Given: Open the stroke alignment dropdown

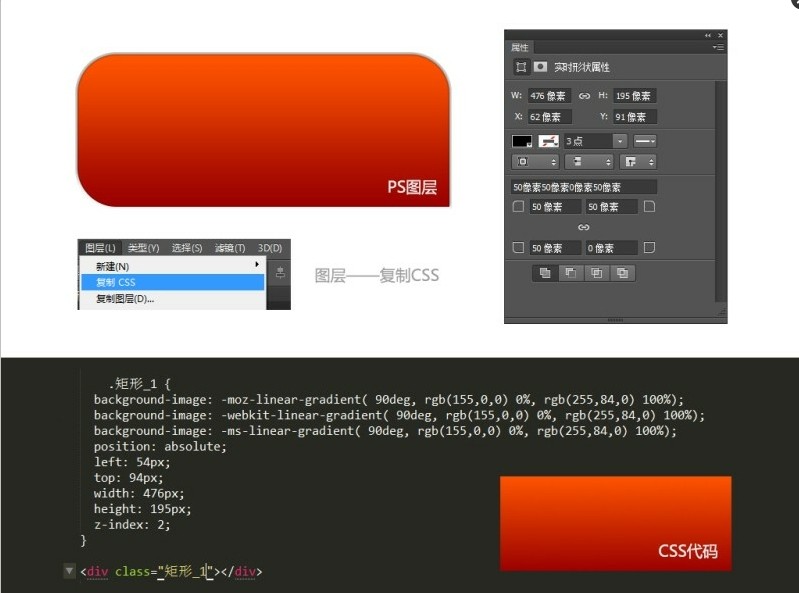Looking at the screenshot, I should click(x=535, y=162).
